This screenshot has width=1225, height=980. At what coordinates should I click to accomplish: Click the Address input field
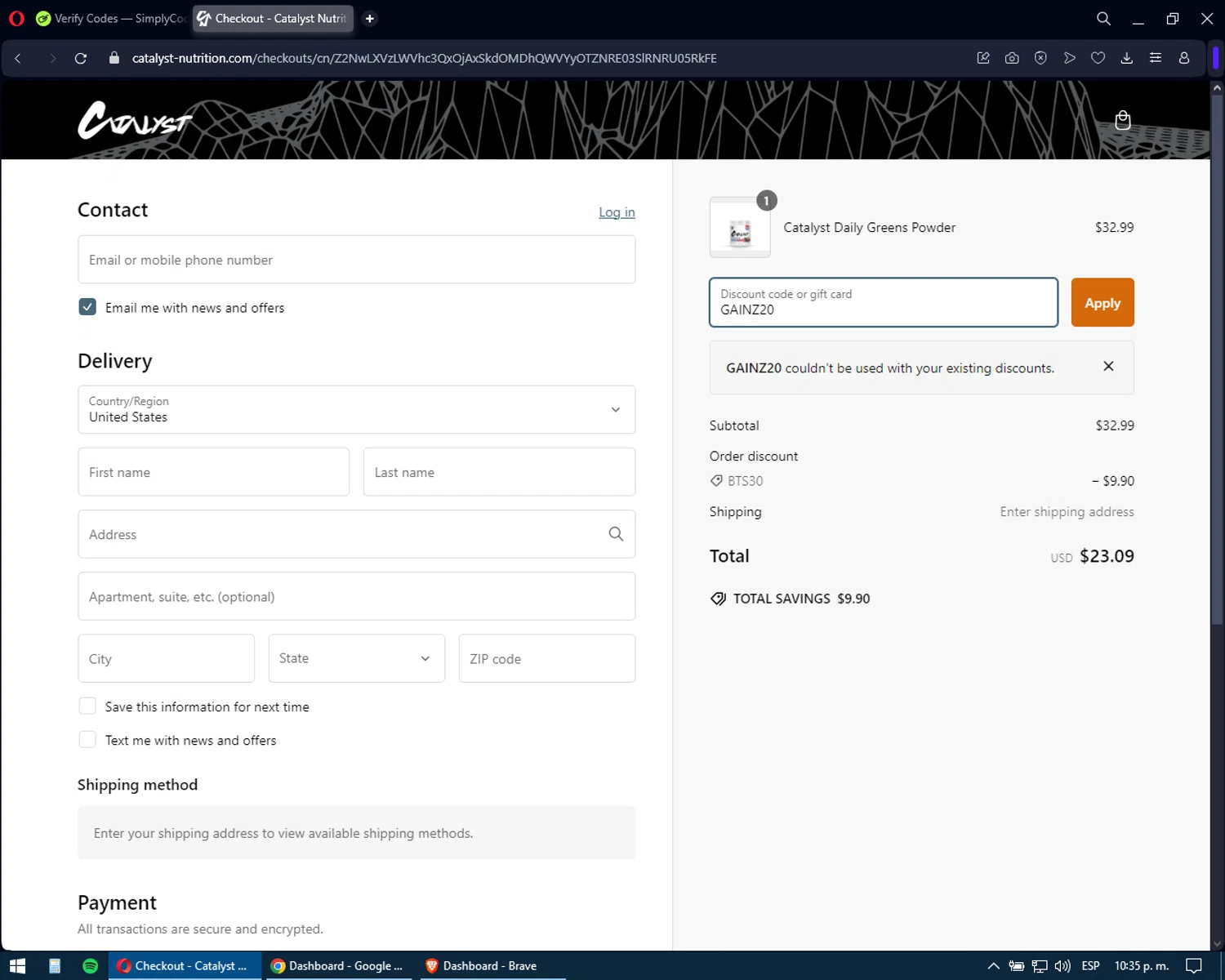(357, 534)
